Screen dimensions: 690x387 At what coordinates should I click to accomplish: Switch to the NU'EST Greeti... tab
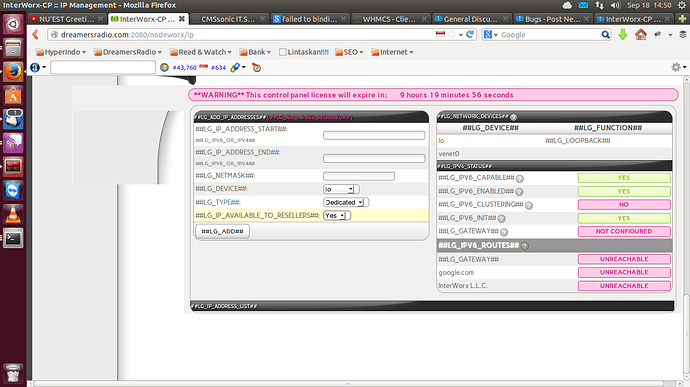(66, 19)
